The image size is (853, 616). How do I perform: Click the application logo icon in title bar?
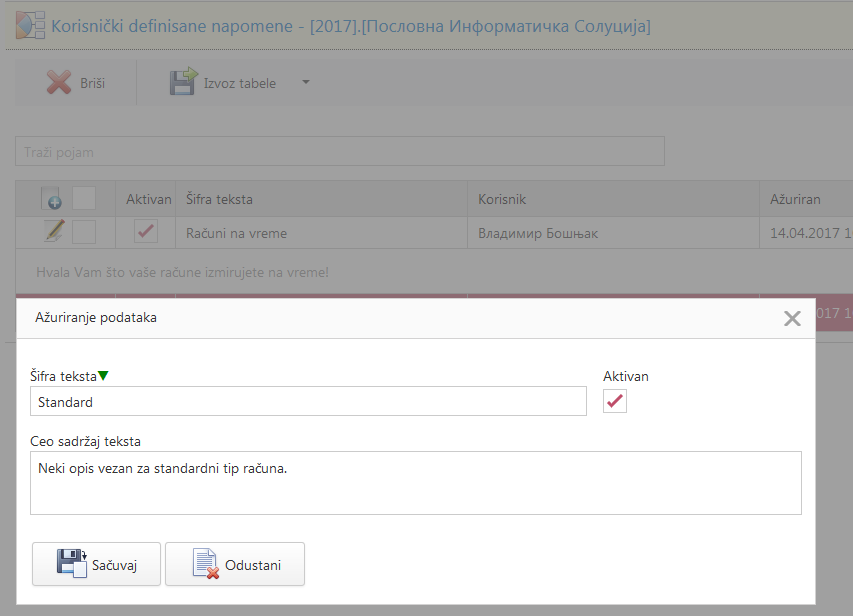point(29,26)
